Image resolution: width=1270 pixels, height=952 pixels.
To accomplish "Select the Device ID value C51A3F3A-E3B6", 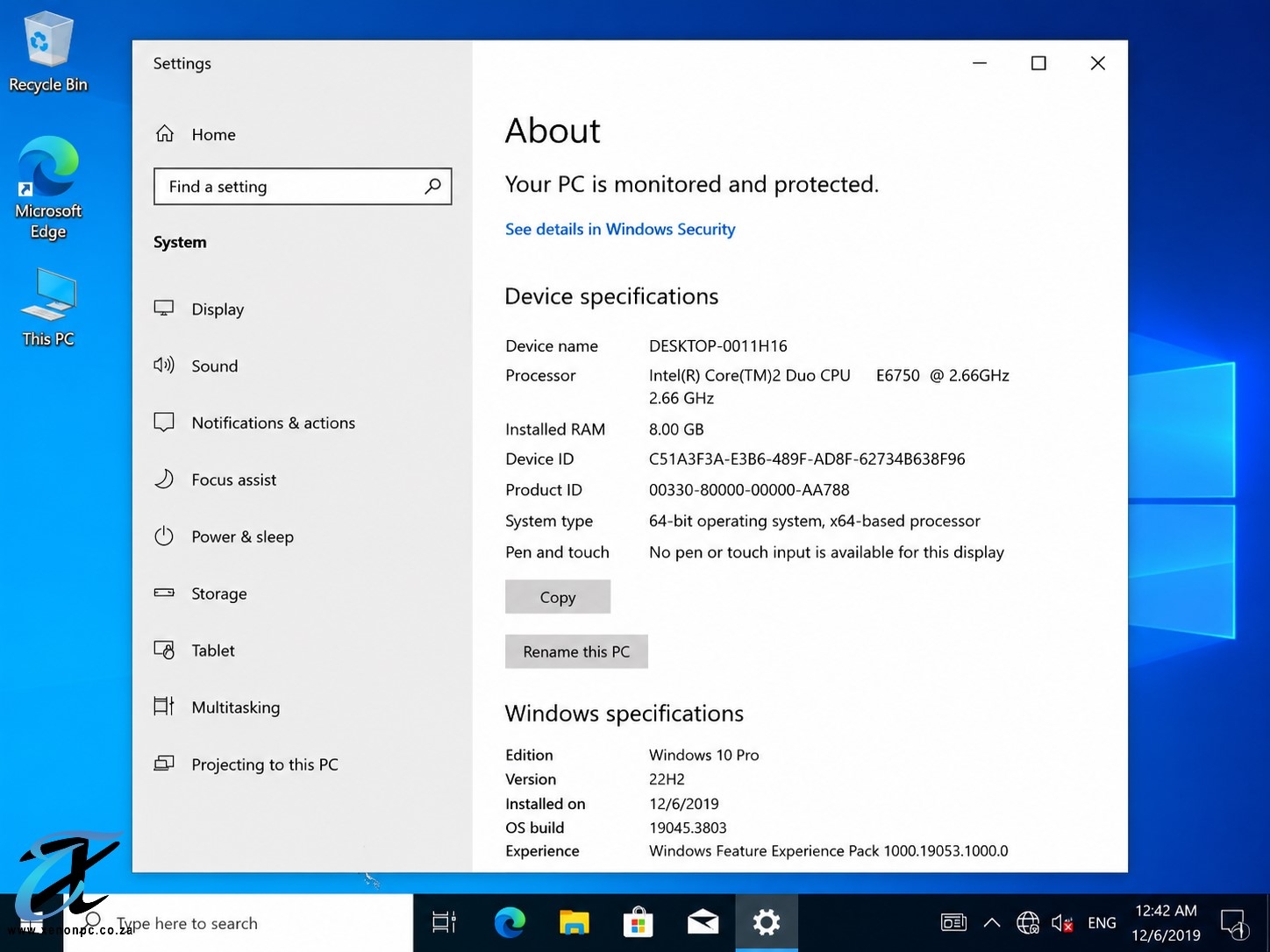I will (807, 459).
